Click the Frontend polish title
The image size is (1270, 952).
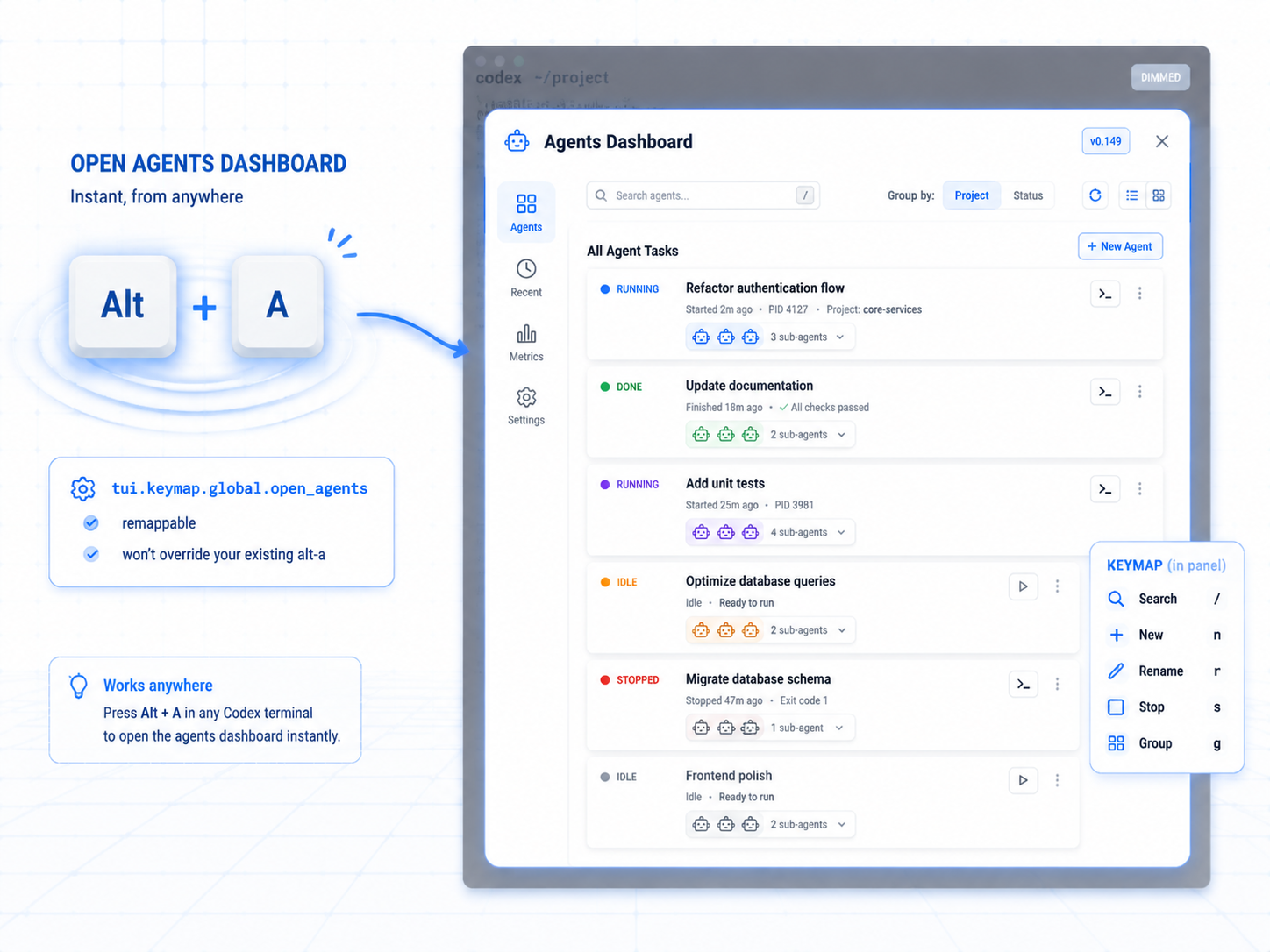pyautogui.click(x=729, y=776)
